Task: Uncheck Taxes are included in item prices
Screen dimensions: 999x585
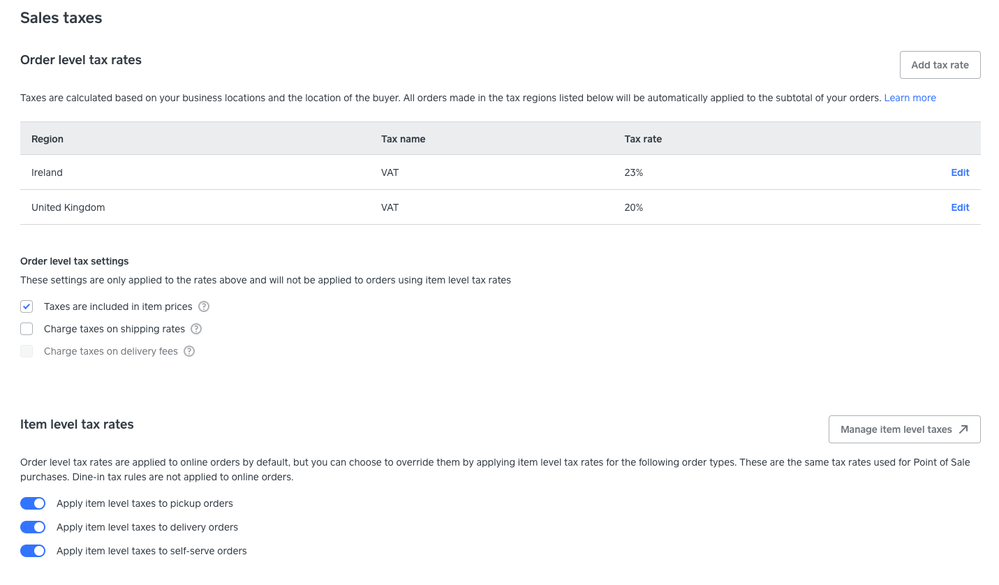Action: click(x=27, y=307)
